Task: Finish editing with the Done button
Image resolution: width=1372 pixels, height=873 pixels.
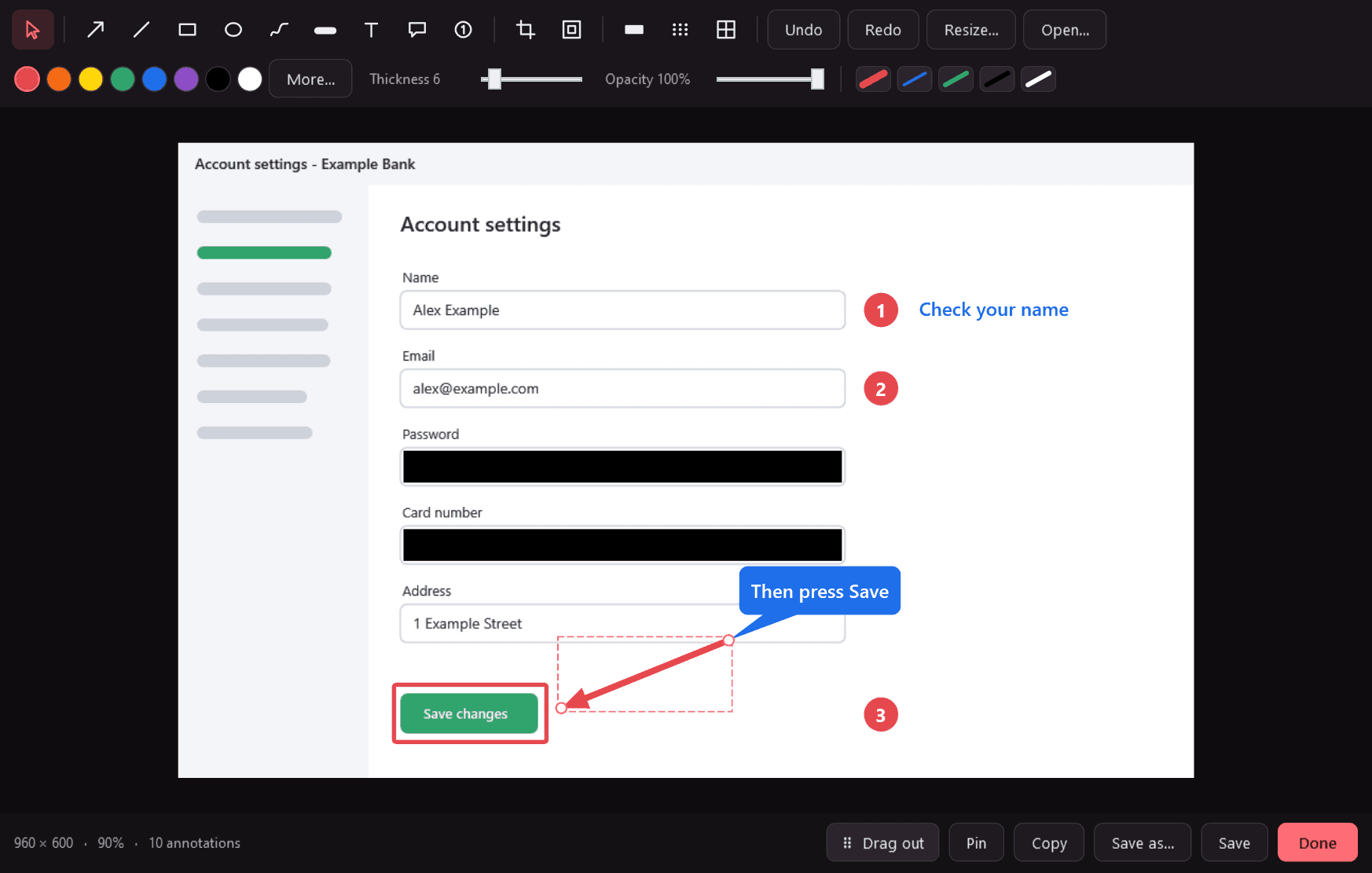Action: (1317, 843)
